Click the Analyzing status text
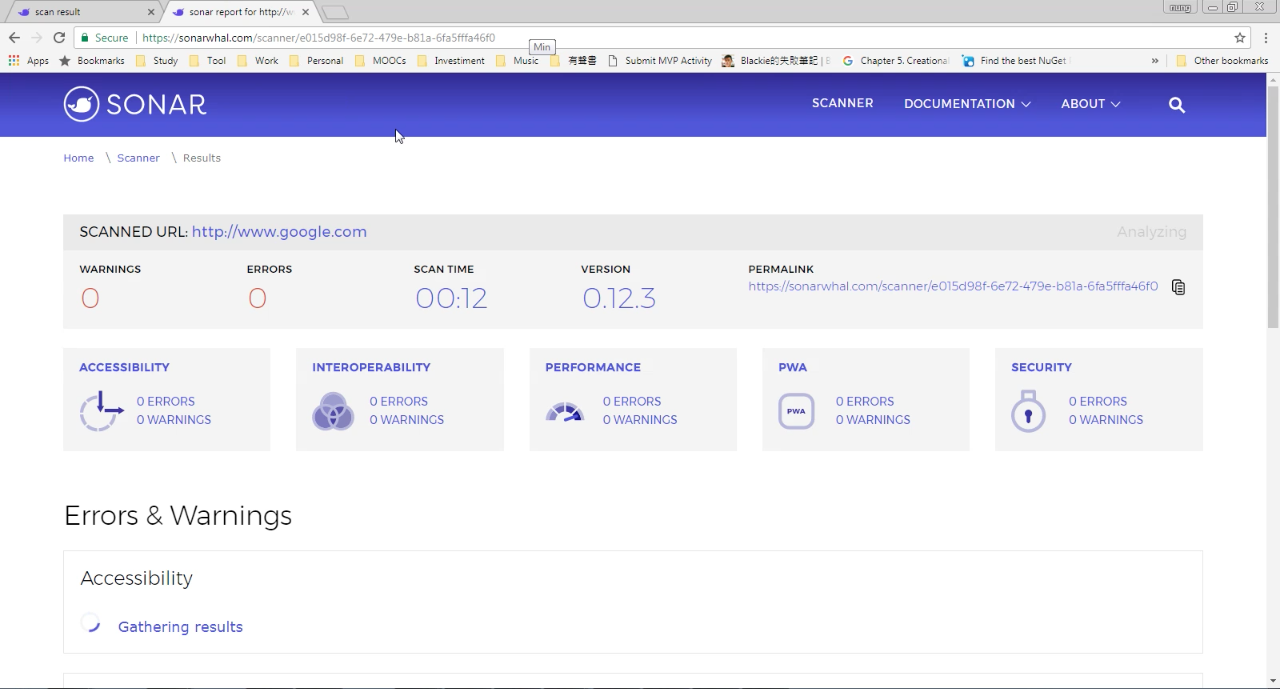Image resolution: width=1280 pixels, height=689 pixels. [1151, 232]
